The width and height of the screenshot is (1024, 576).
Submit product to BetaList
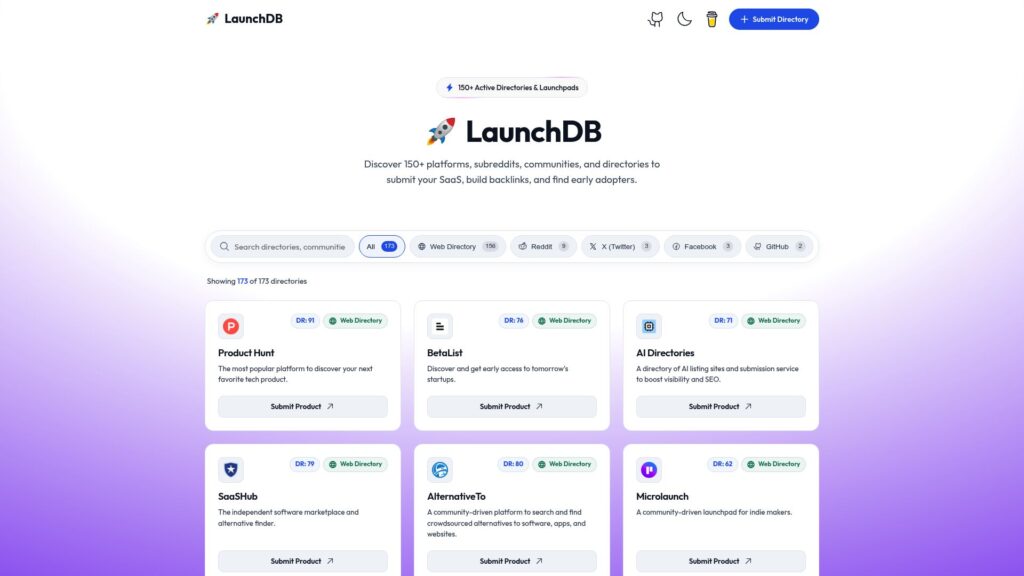pyautogui.click(x=512, y=406)
